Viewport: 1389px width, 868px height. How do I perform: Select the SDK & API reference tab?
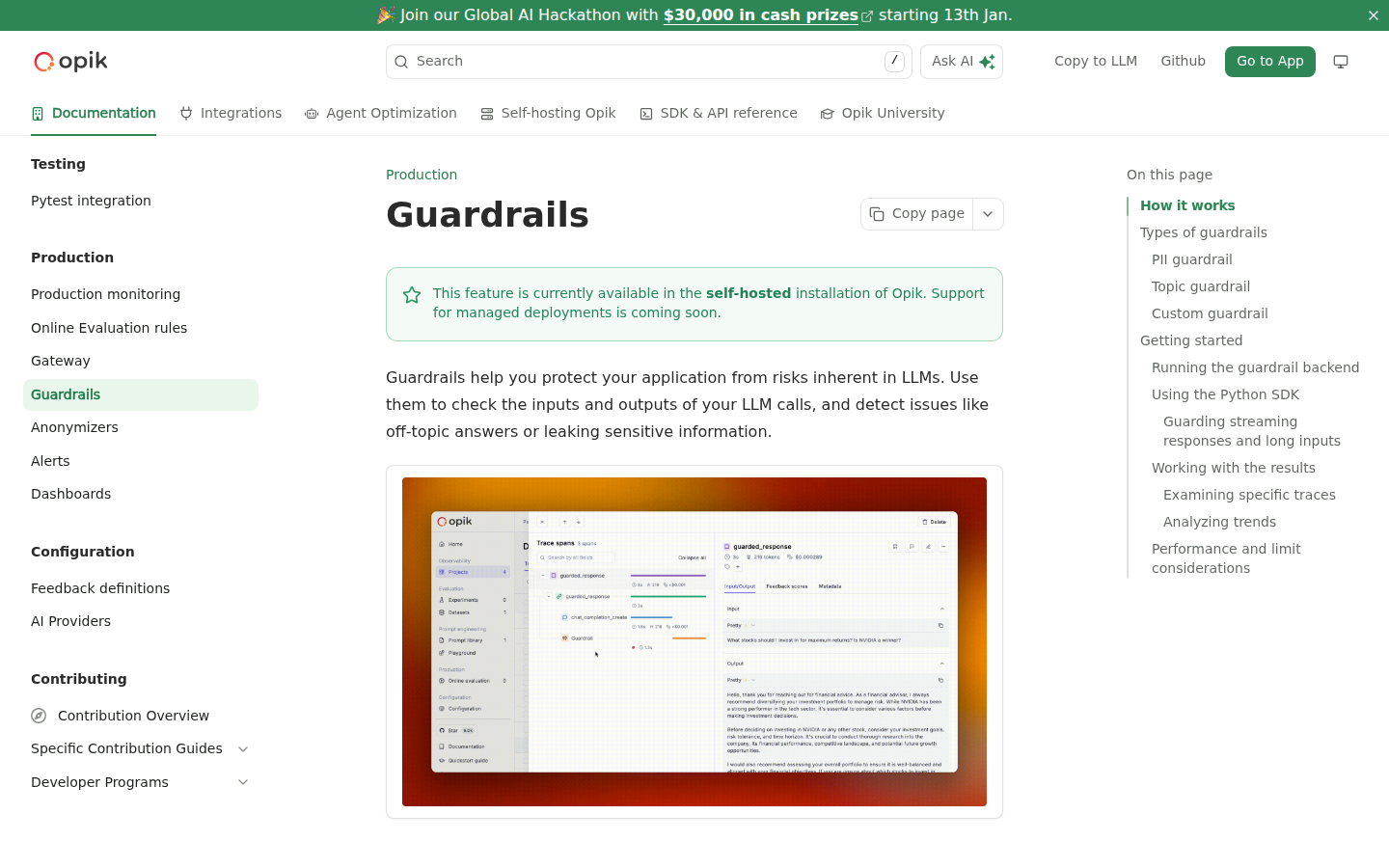tap(718, 113)
